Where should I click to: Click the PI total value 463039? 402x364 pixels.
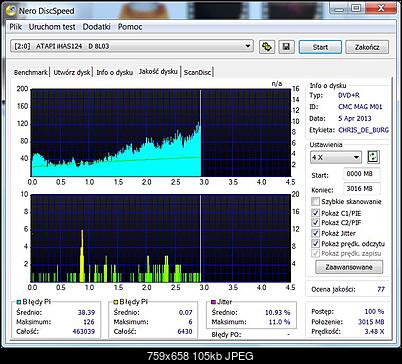[x=84, y=331]
